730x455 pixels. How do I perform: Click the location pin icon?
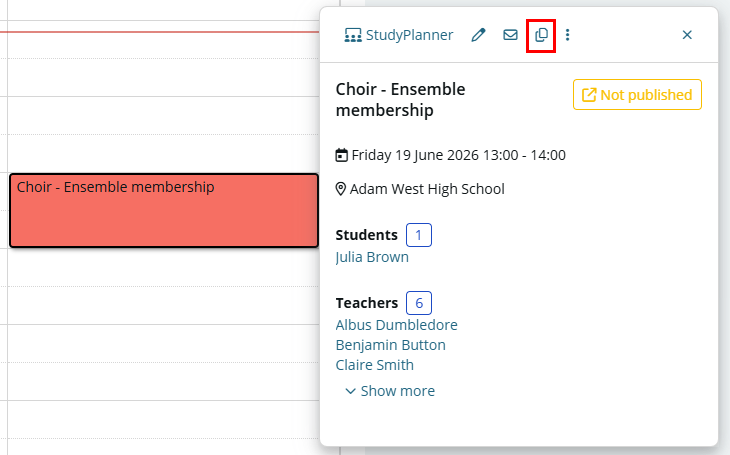(x=341, y=189)
